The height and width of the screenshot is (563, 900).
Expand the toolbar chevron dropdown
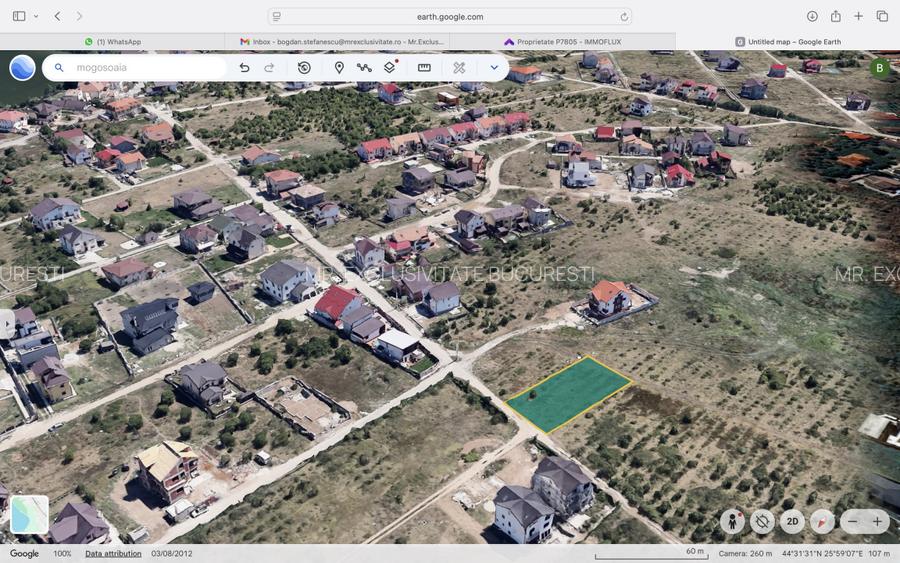(x=494, y=68)
